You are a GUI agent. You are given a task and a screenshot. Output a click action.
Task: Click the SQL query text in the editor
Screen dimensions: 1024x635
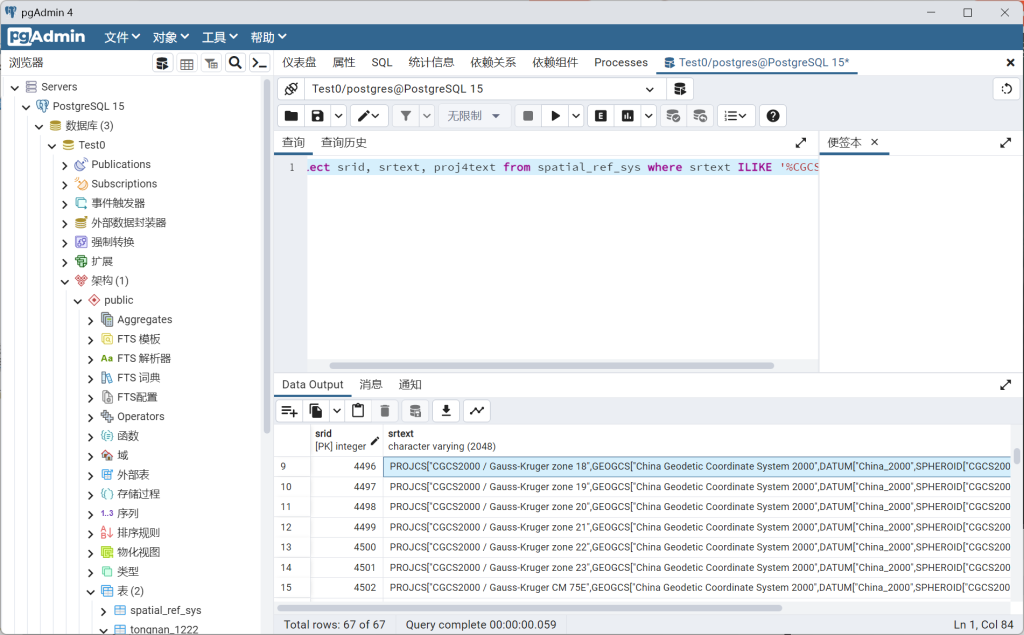pos(563,167)
